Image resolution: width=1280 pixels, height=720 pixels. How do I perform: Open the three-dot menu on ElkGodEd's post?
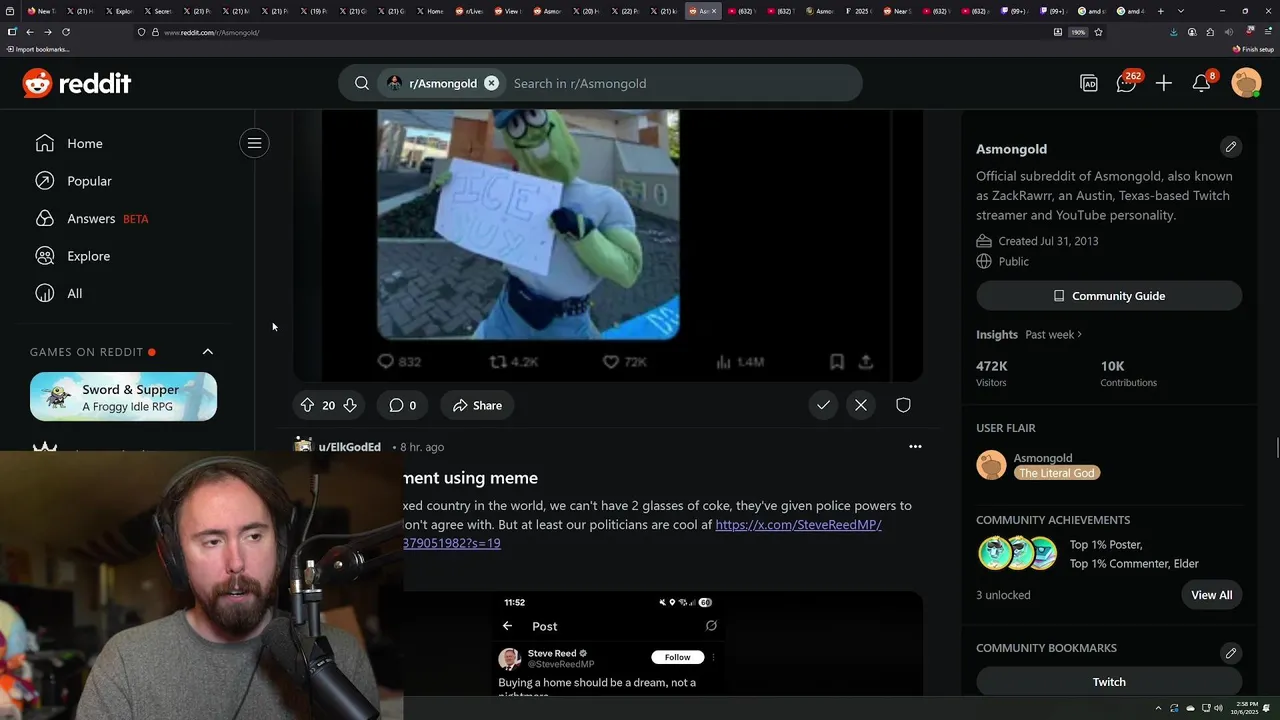point(915,447)
